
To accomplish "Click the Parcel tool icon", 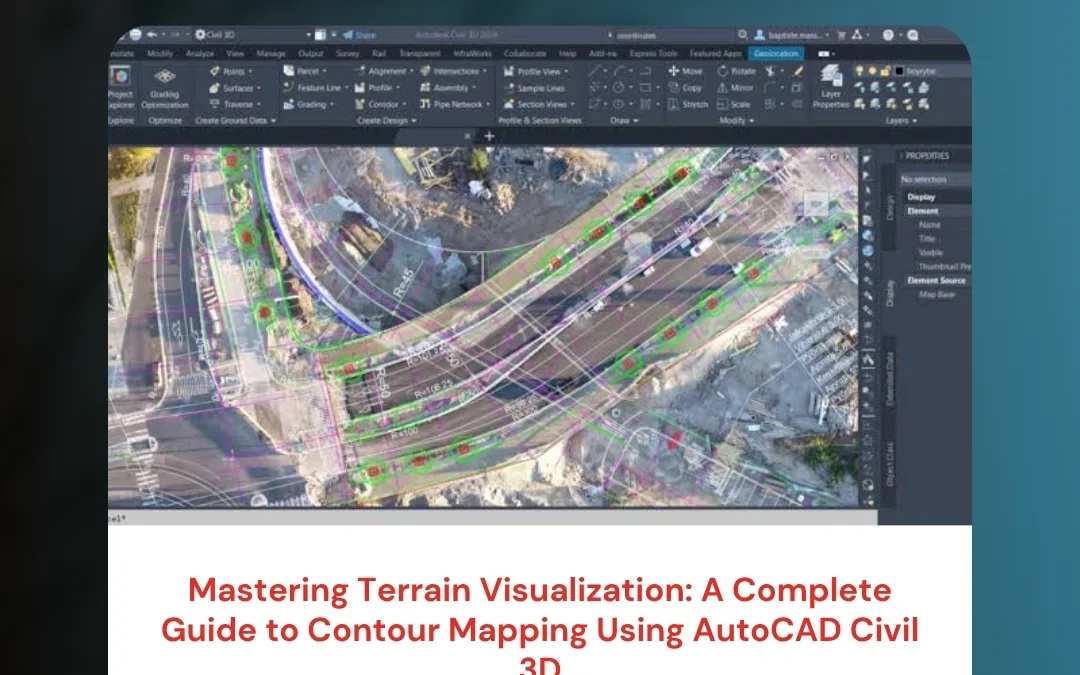I will tap(289, 71).
